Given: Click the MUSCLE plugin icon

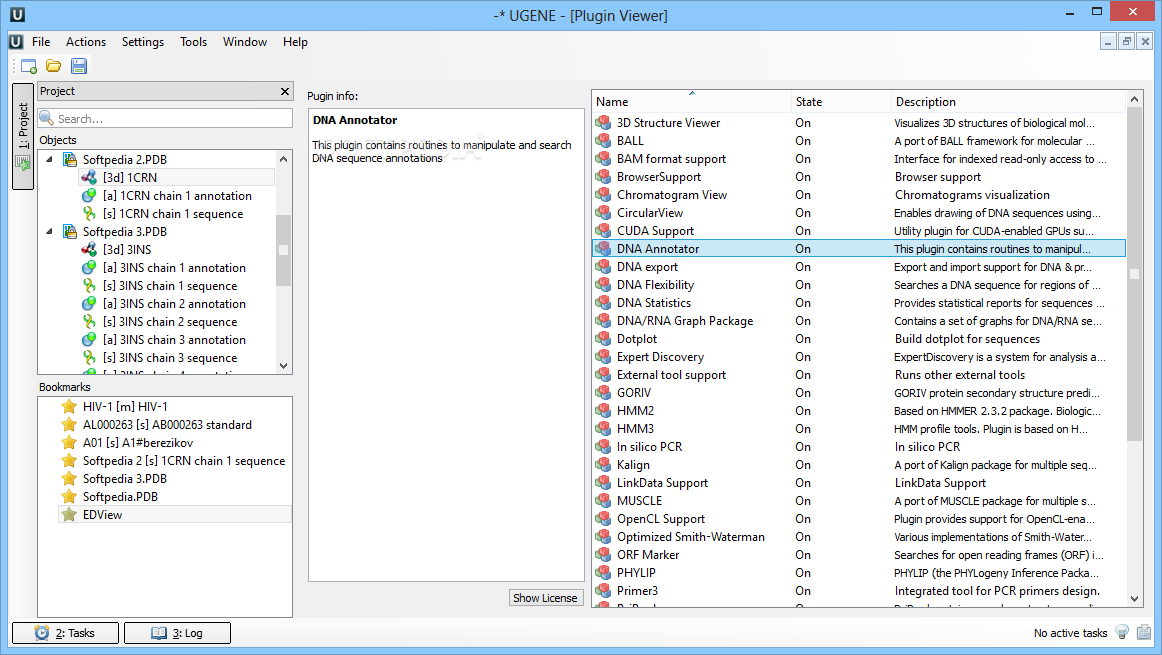Looking at the screenshot, I should click(604, 501).
